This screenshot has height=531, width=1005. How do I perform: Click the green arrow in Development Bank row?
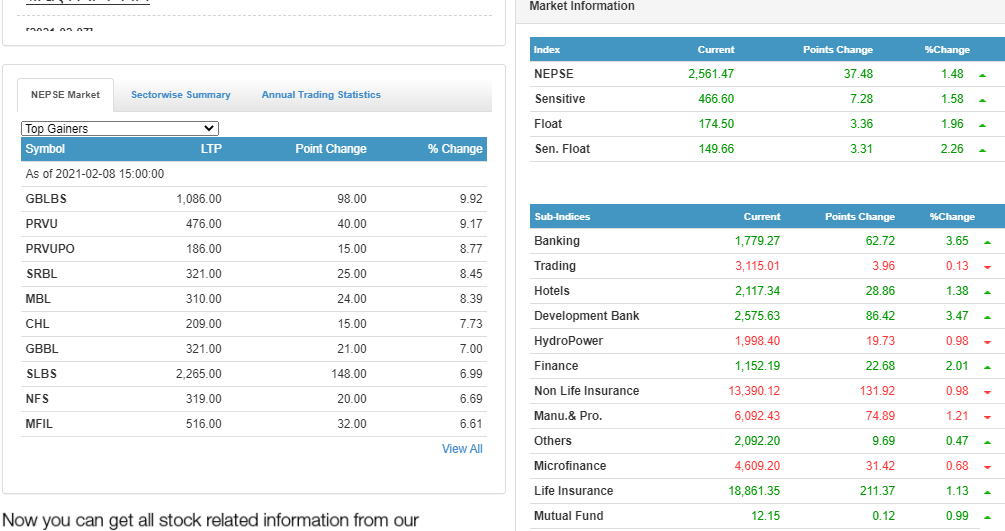[988, 317]
